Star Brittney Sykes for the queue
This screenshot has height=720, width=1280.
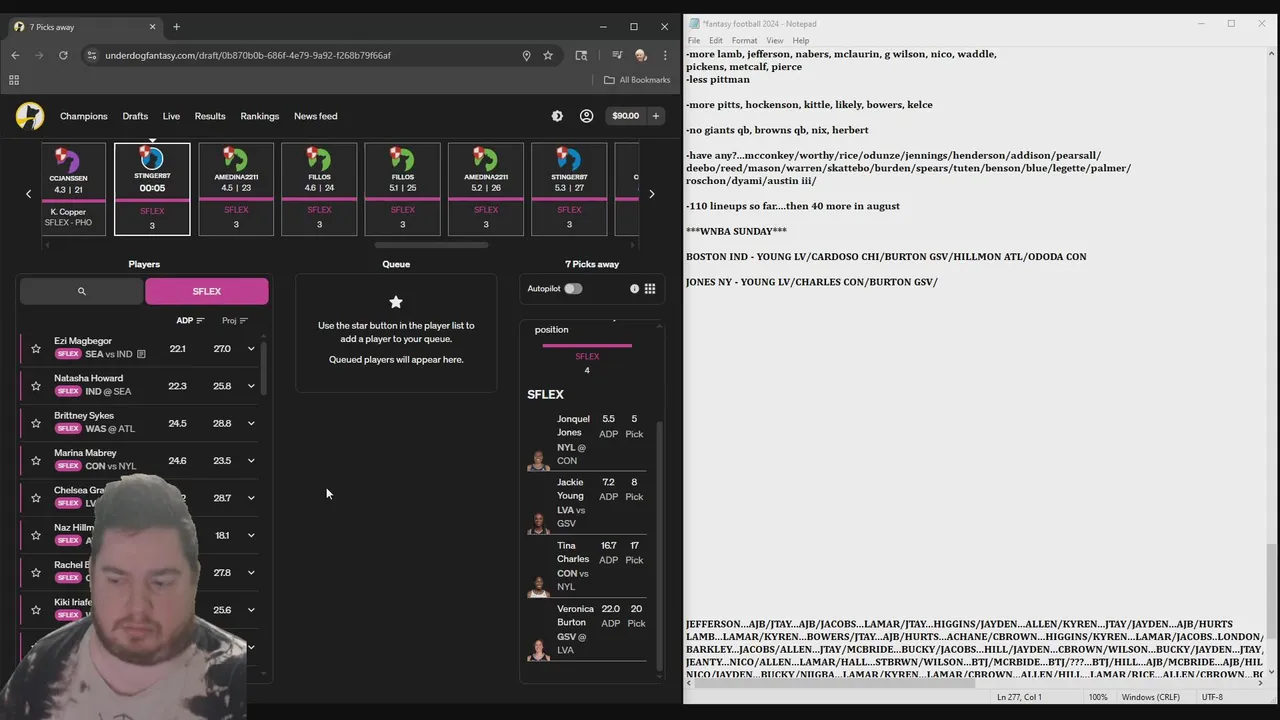[x=36, y=423]
